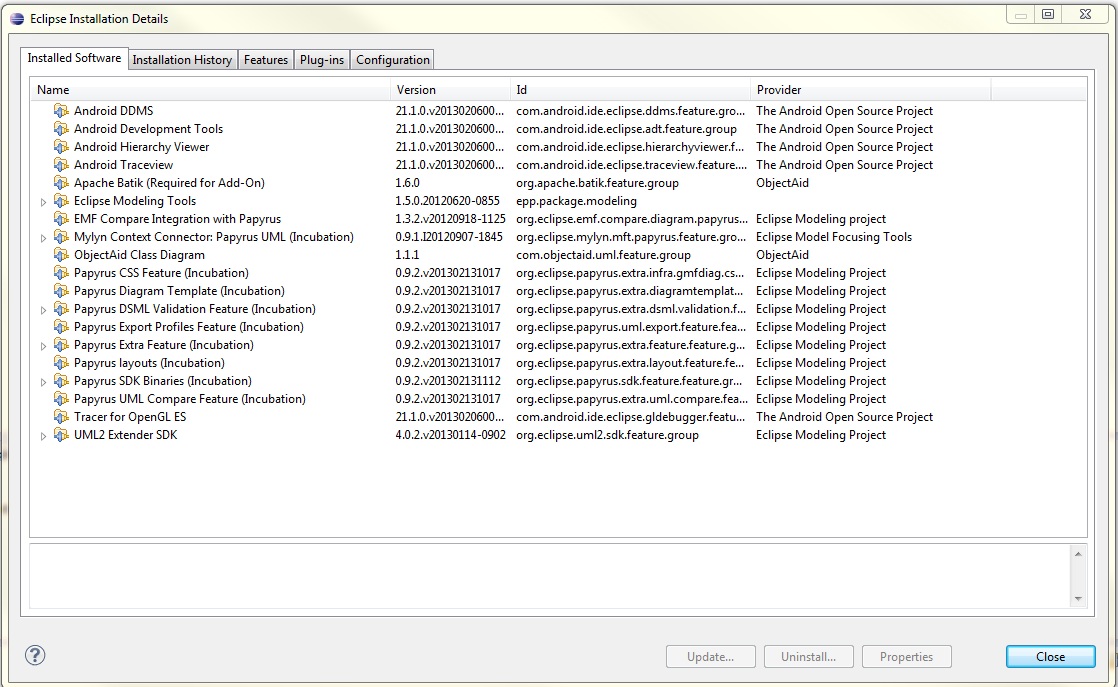Click the Android Development Tools feature icon
1118x687 pixels.
point(61,128)
